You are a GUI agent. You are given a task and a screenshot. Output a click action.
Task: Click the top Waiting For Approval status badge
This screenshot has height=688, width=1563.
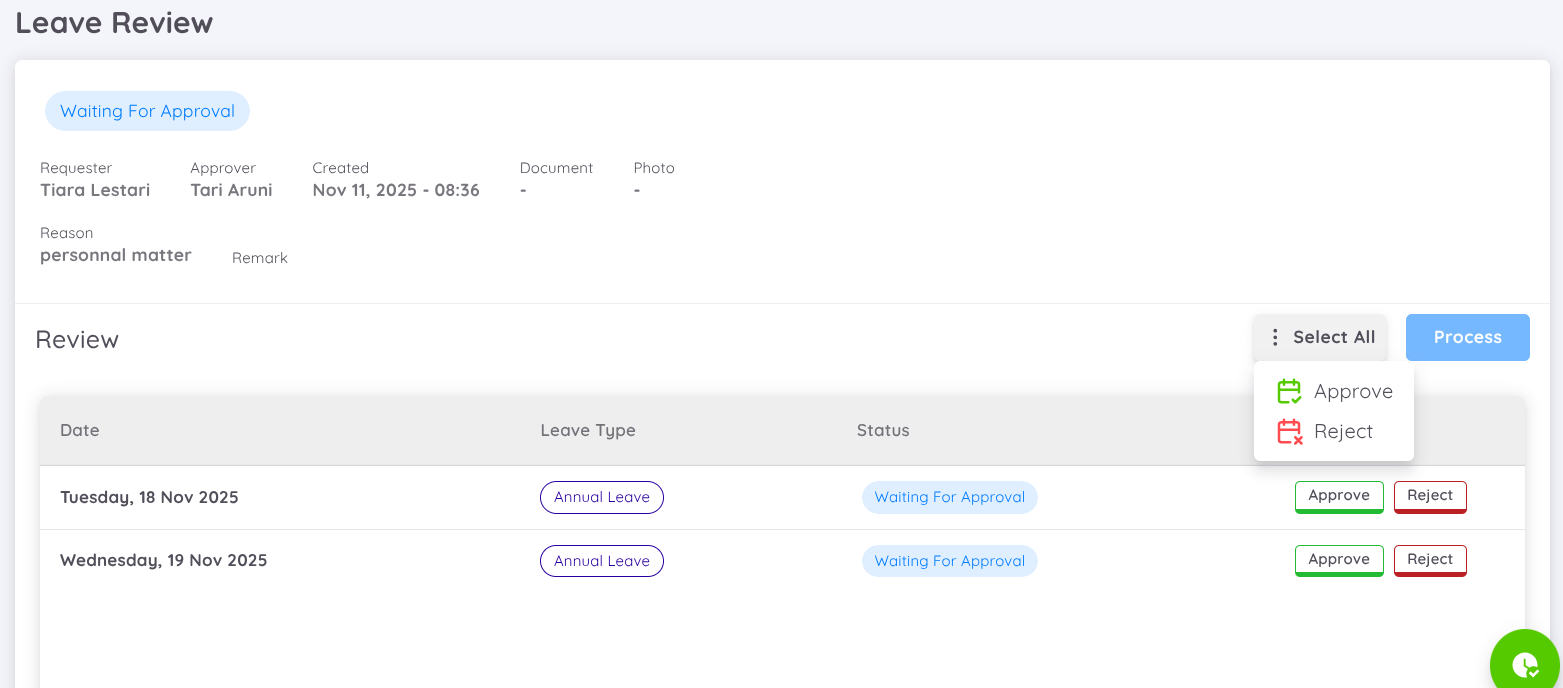(x=147, y=111)
